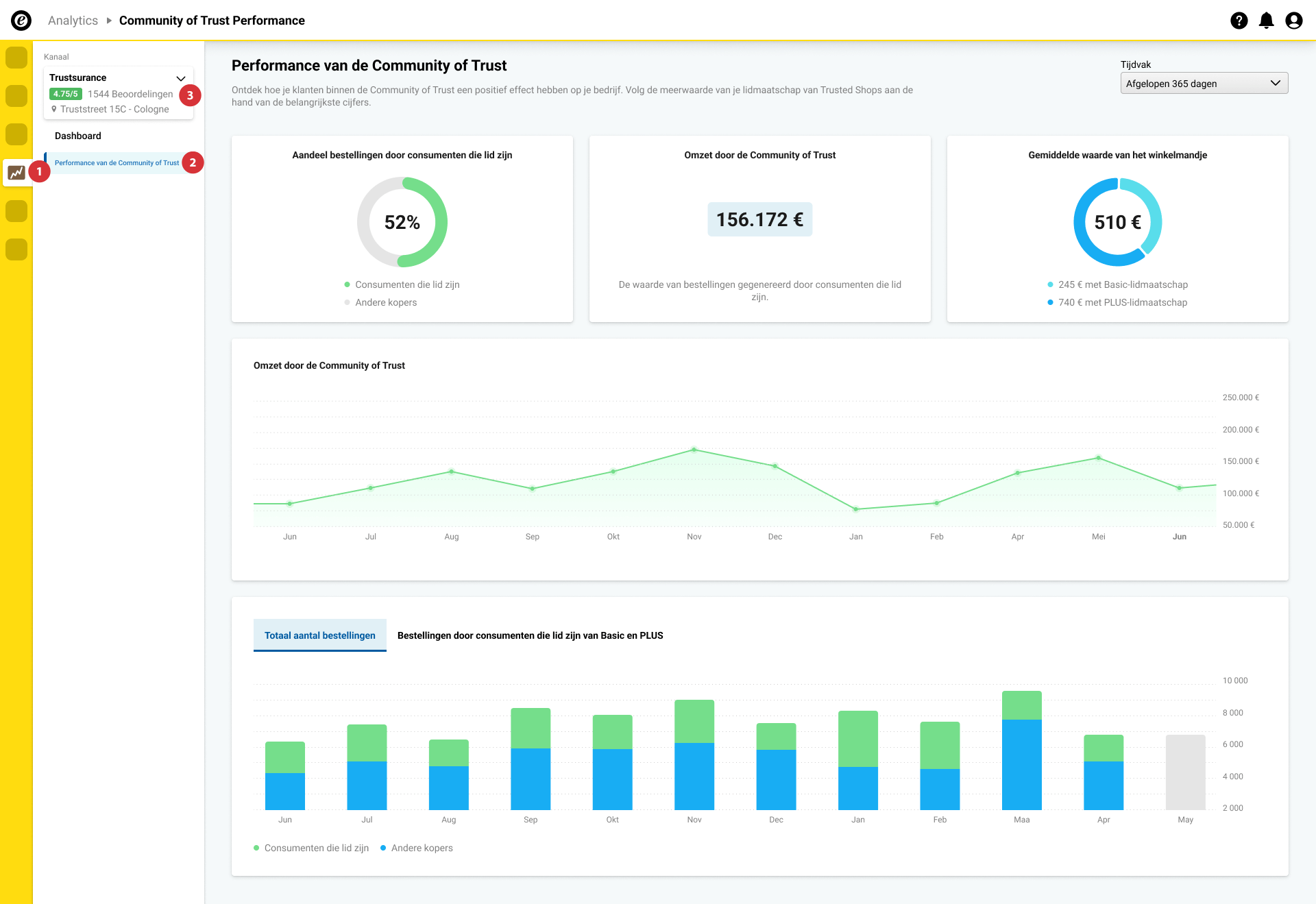Expand the Trustsurance channel selector chevron
Screen dimensions: 1316x904
tap(181, 78)
